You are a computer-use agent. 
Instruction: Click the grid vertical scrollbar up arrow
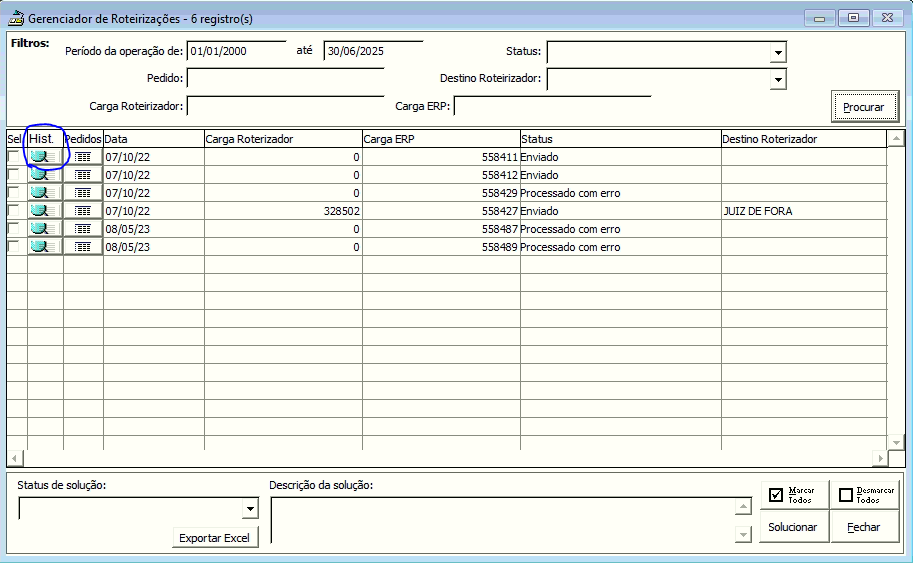coord(896,139)
